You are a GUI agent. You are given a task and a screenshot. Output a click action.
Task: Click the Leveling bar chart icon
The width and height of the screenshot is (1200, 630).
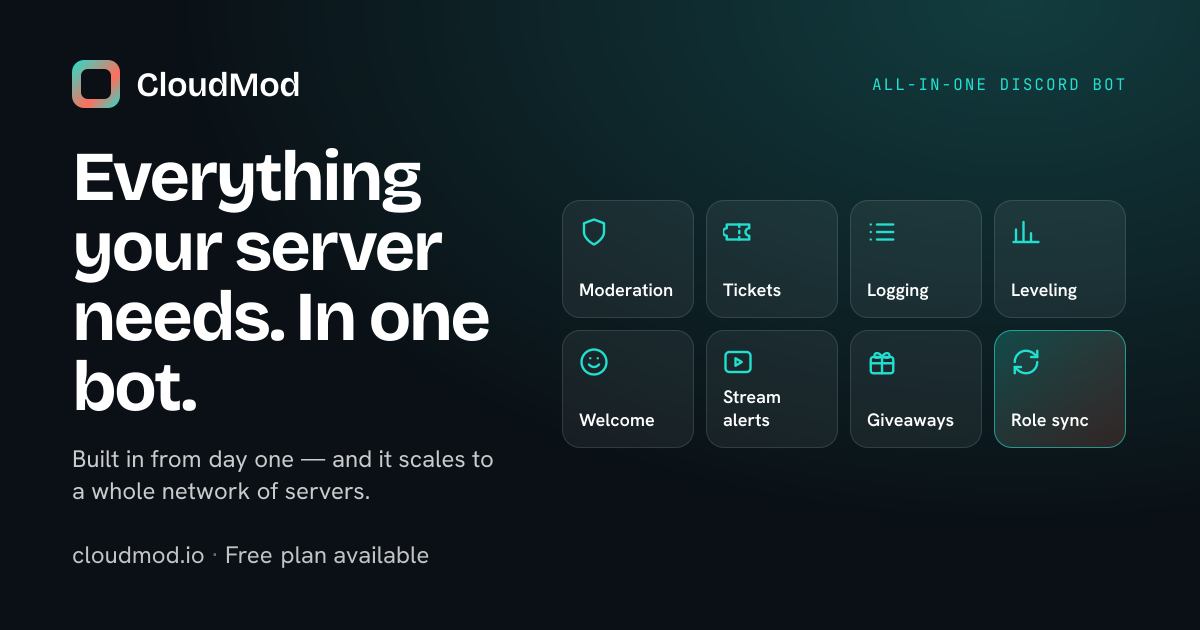coord(1025,232)
